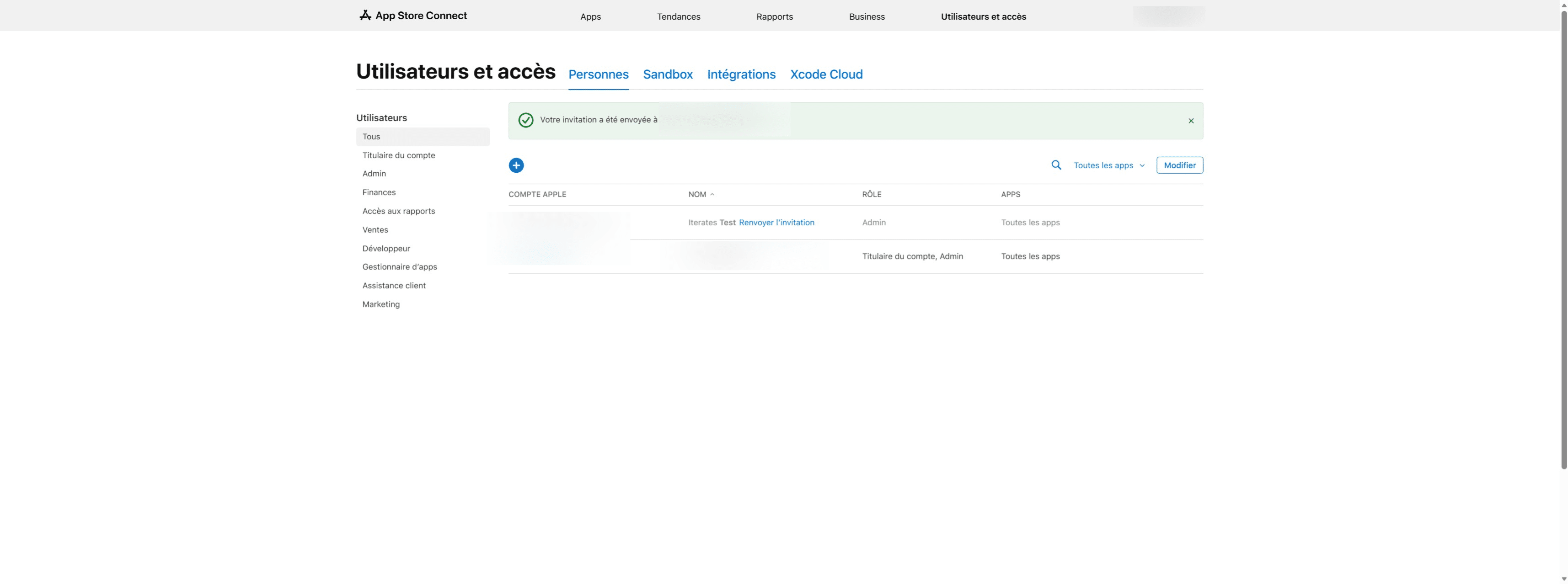Switch to the Sandbox tab
This screenshot has width=1568, height=584.
[668, 75]
